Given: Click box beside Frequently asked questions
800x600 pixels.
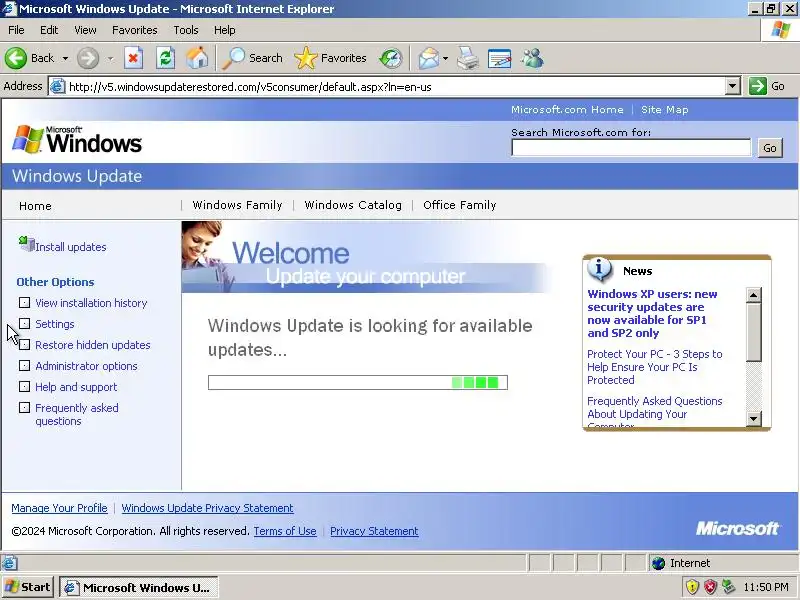Looking at the screenshot, I should coord(24,407).
